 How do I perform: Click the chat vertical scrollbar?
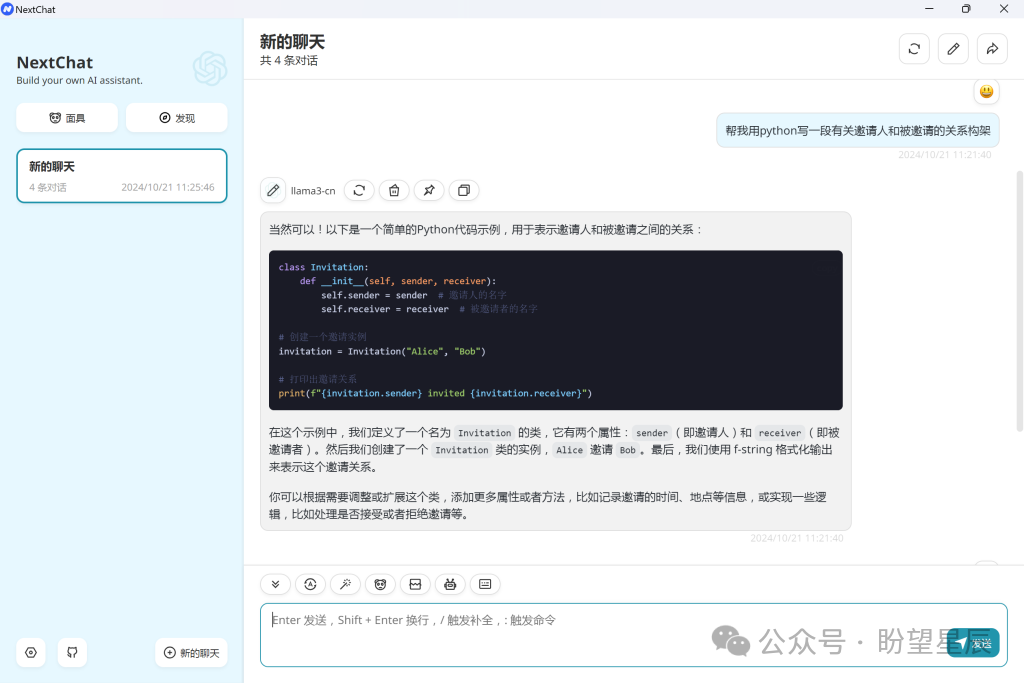(1019, 300)
